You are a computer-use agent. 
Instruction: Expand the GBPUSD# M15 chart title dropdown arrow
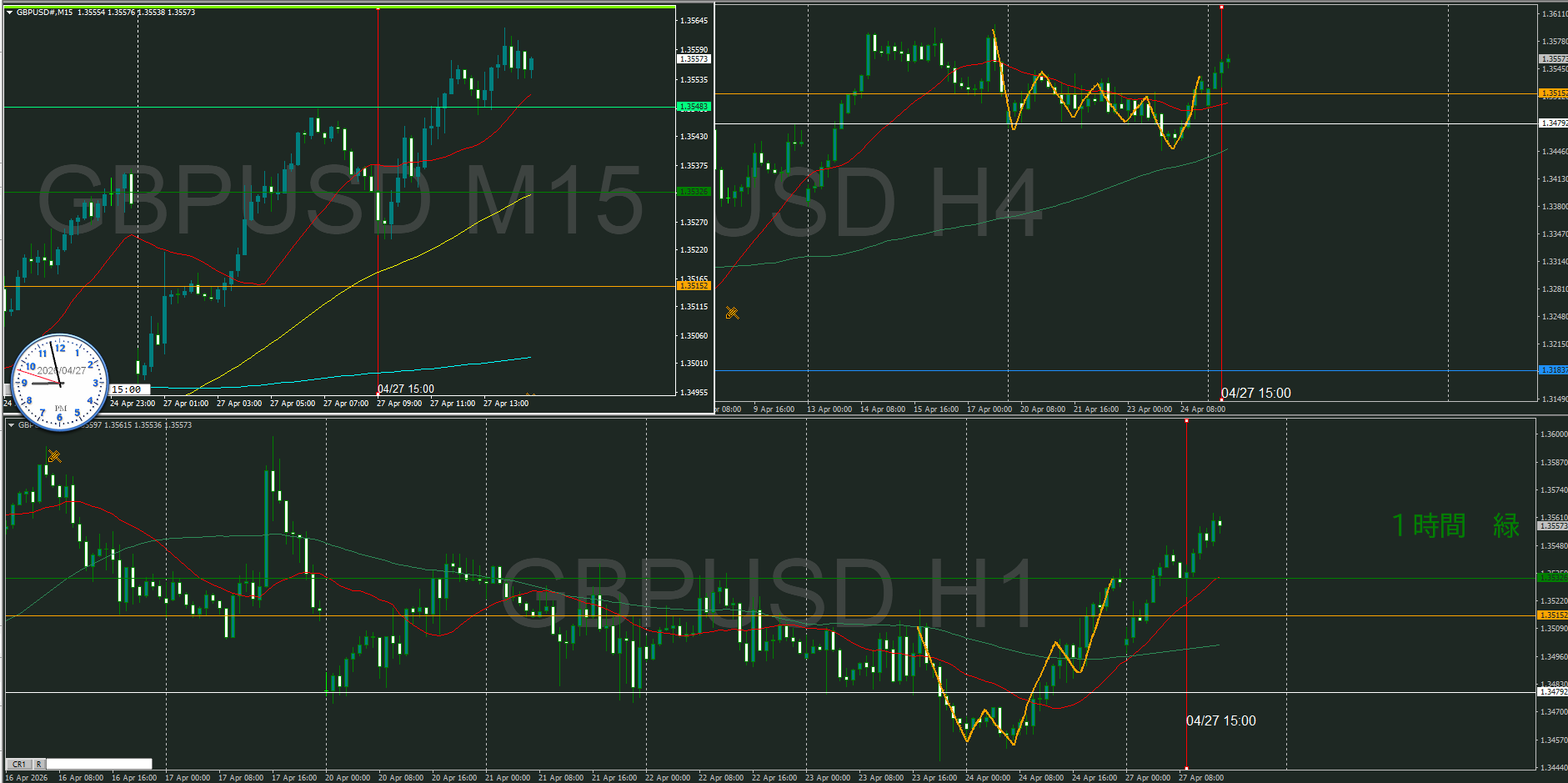click(9, 13)
